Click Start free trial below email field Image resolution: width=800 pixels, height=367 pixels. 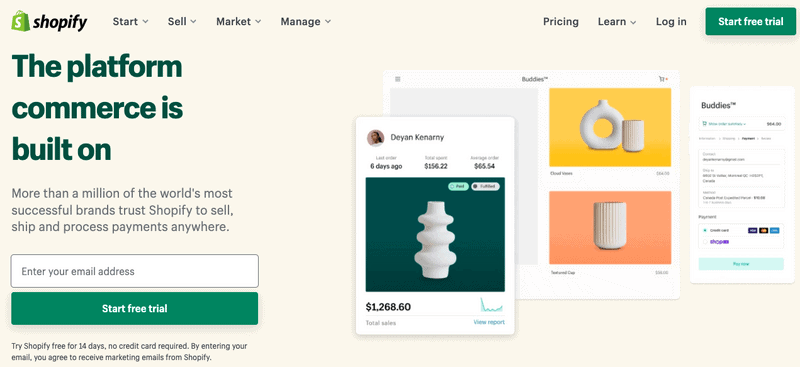pos(135,308)
